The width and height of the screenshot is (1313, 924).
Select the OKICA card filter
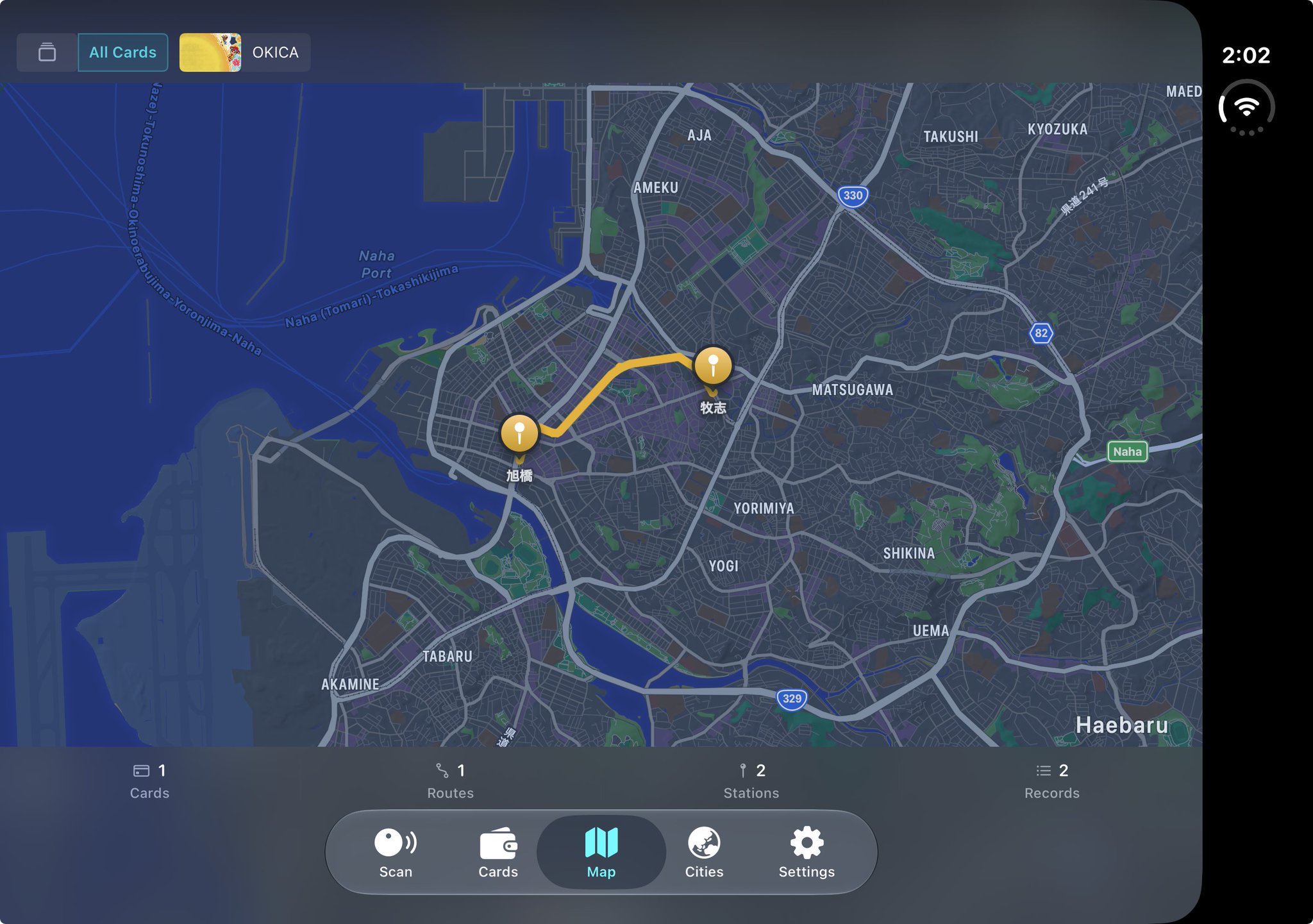[x=245, y=53]
